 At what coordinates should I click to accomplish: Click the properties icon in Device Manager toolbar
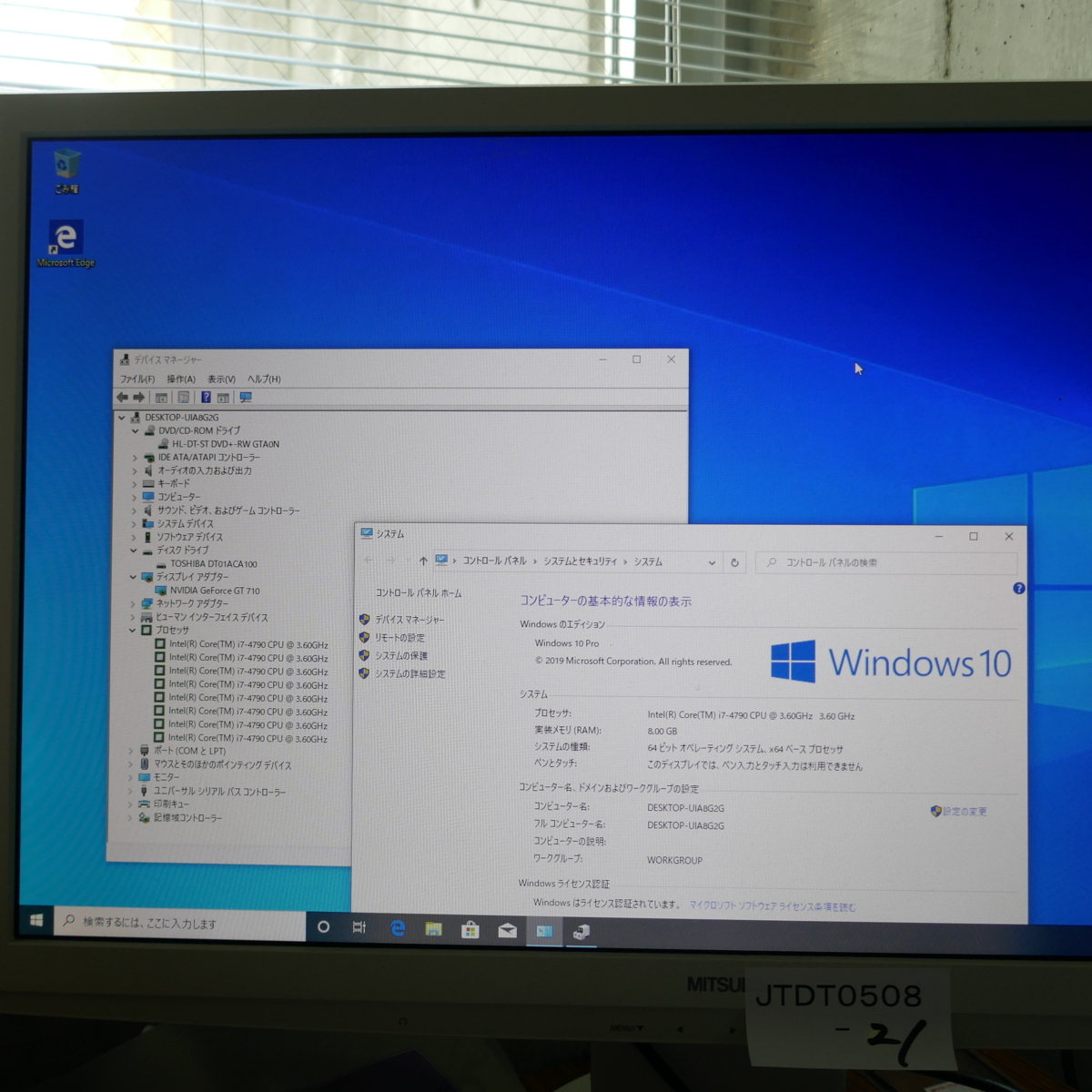tap(183, 398)
